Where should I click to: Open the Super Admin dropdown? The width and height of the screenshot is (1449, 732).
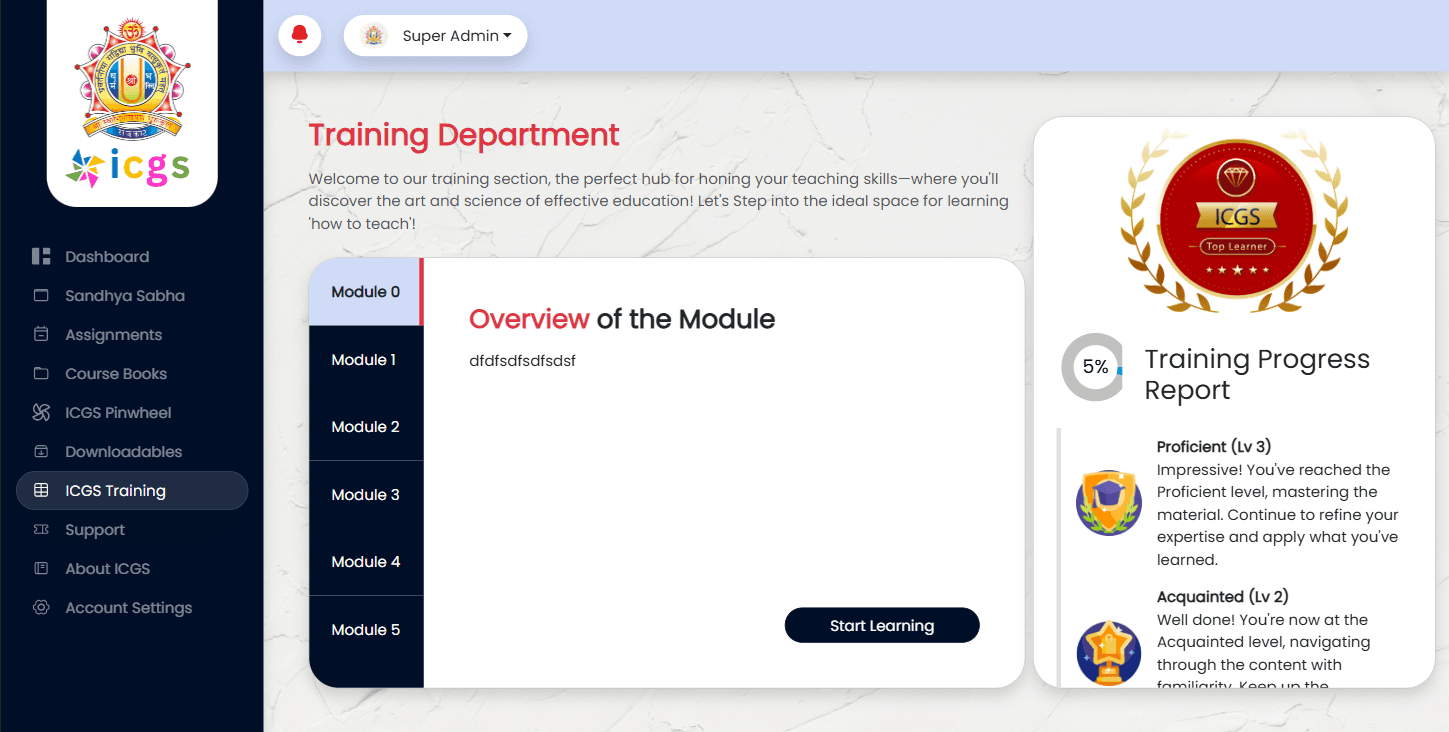[456, 36]
